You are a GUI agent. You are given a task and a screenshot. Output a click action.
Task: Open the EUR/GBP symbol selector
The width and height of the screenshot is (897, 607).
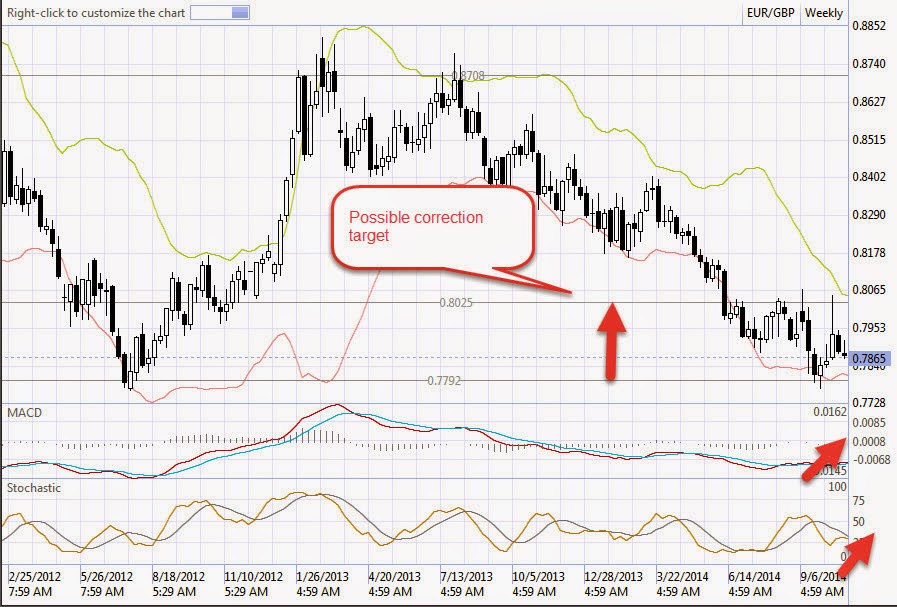(771, 13)
